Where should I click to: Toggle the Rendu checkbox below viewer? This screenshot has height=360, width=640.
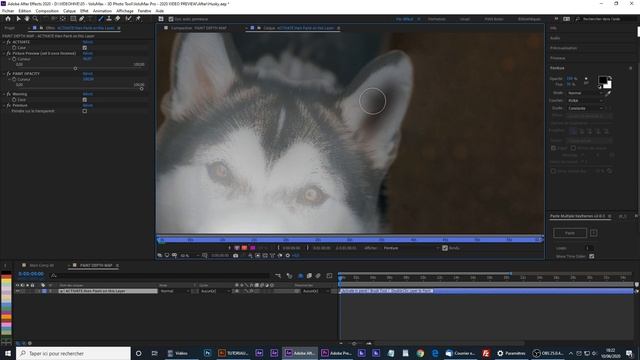click(445, 248)
